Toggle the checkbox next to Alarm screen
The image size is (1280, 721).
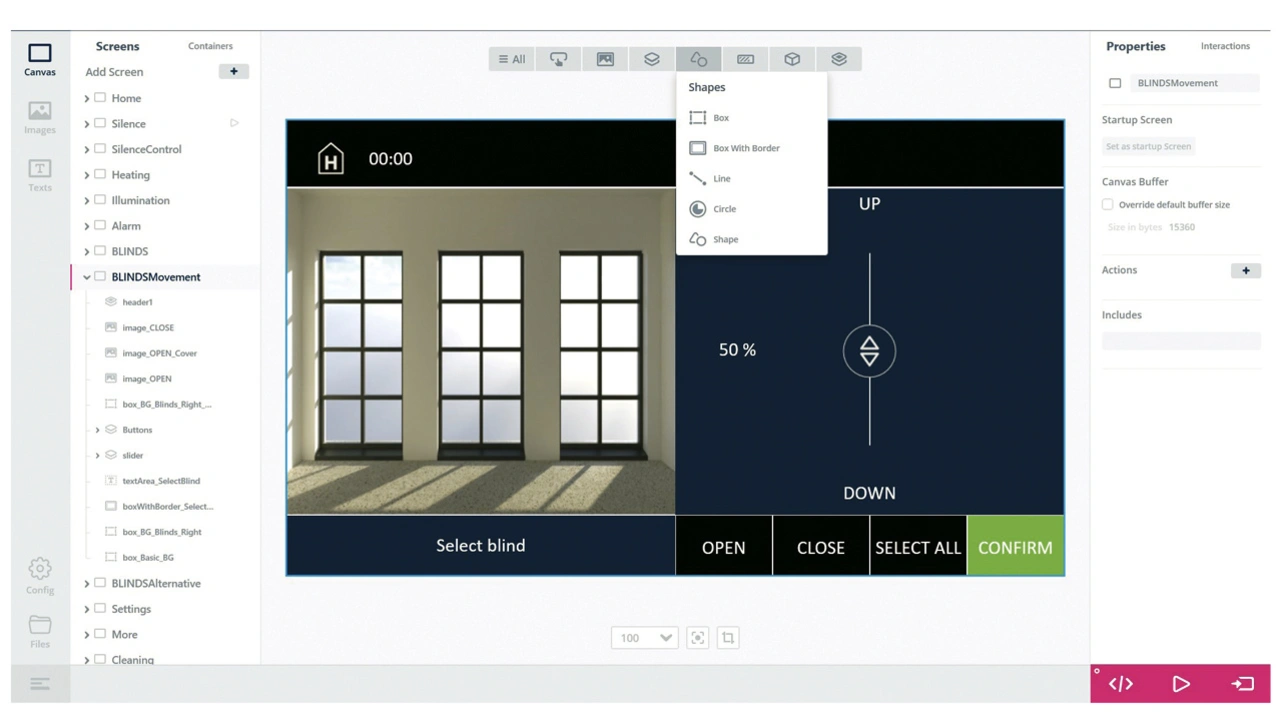click(x=100, y=226)
